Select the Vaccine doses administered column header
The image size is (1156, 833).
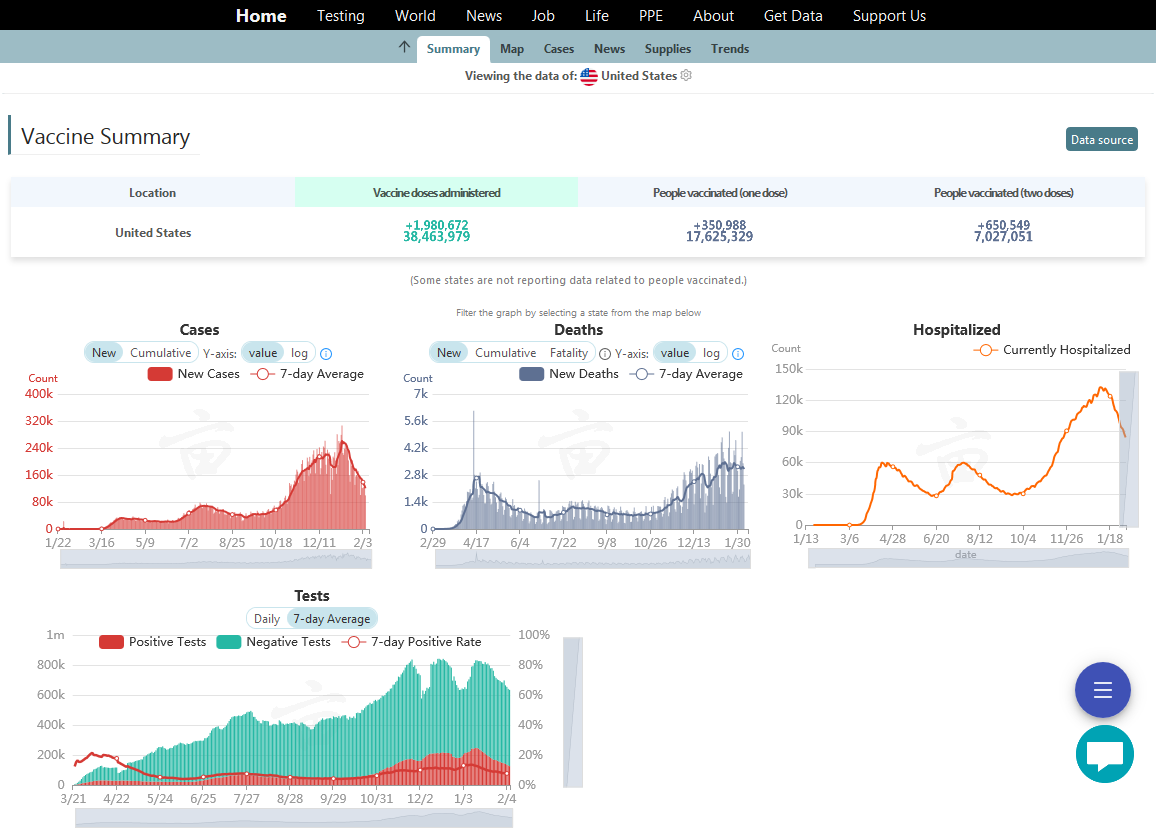click(x=436, y=193)
